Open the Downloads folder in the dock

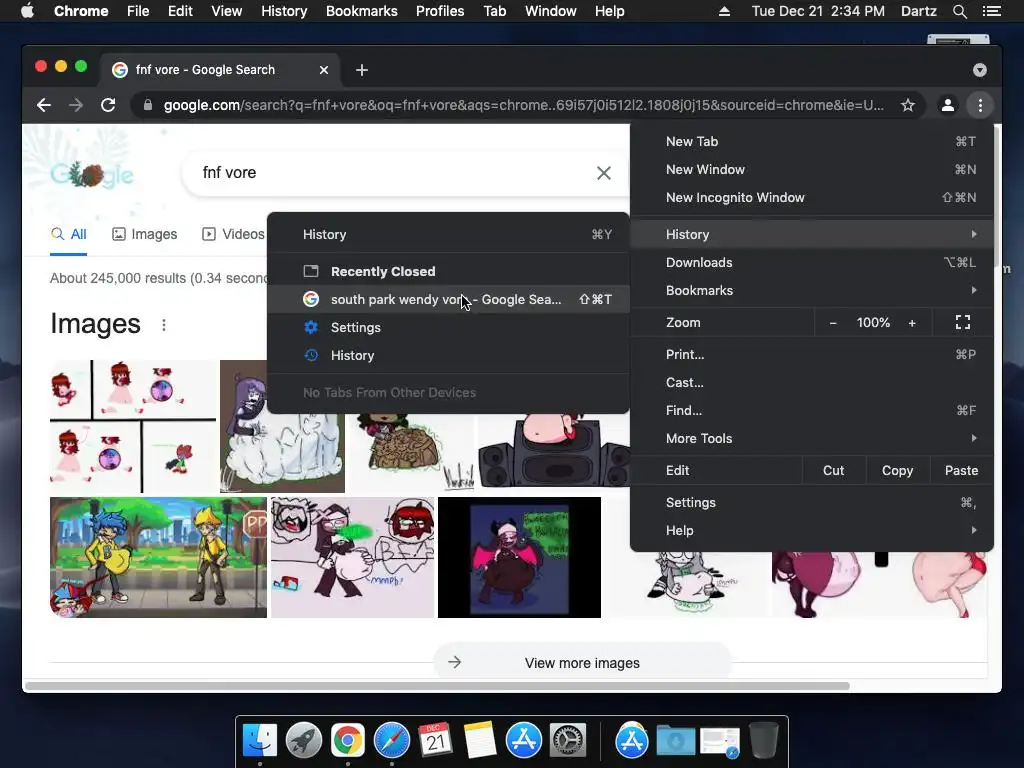675,741
